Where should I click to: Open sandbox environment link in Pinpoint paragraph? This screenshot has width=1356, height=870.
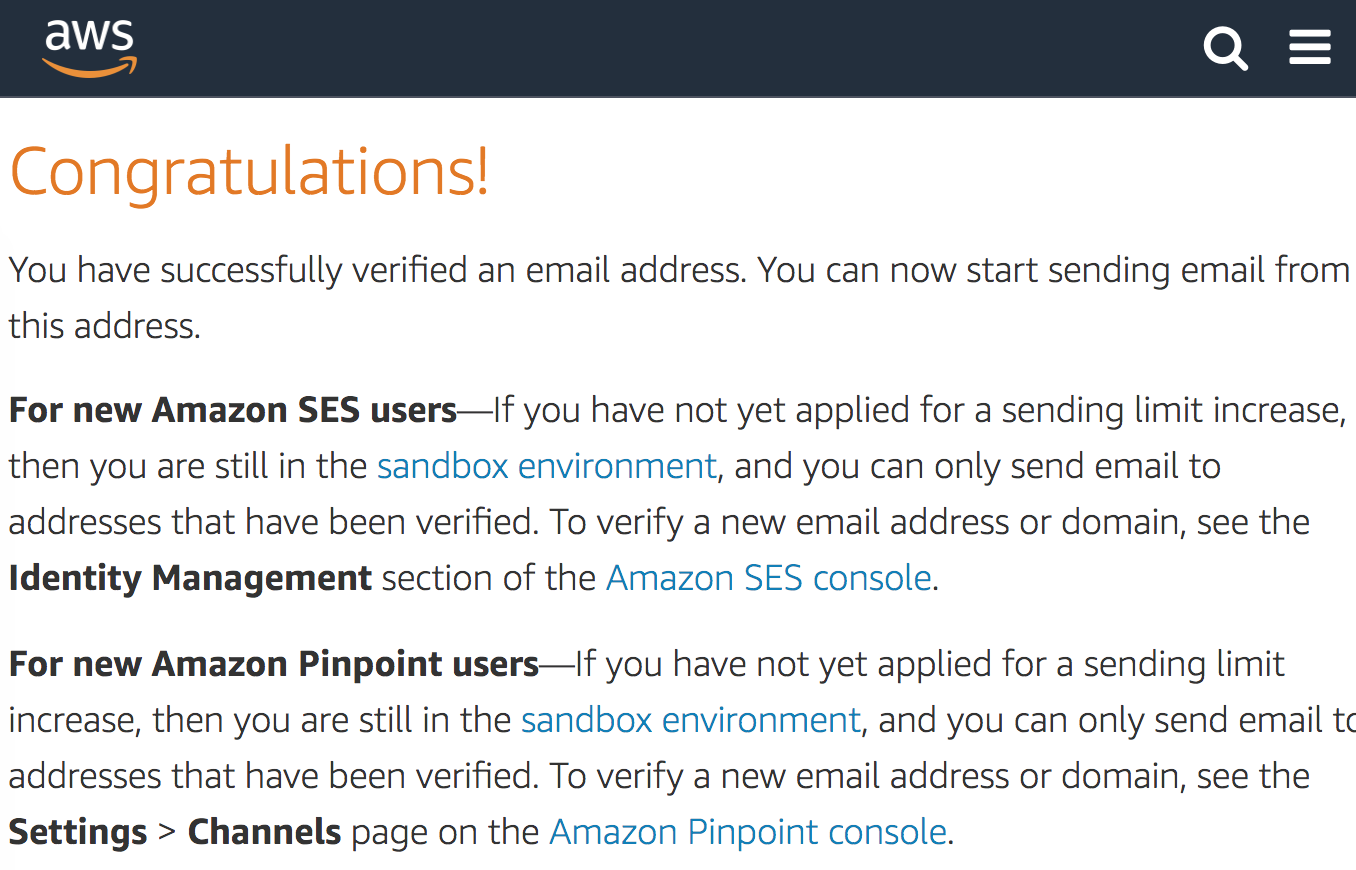(691, 720)
